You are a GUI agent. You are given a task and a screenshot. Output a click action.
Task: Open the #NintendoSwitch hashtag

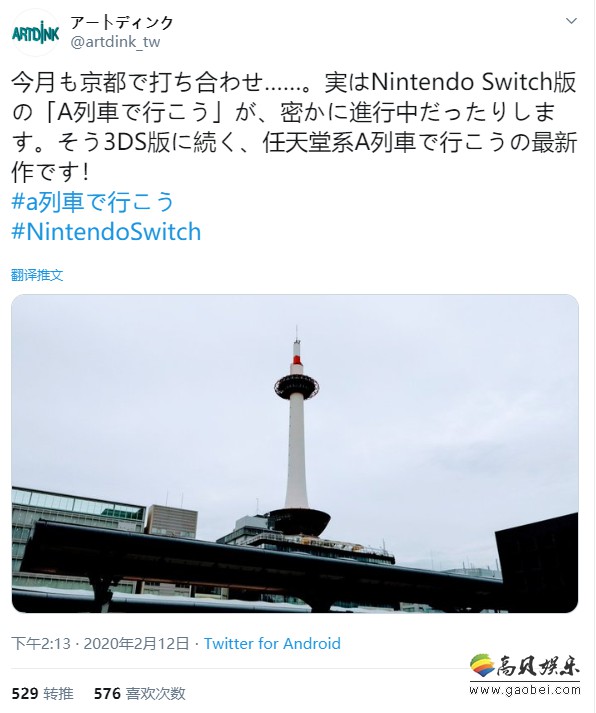coord(106,231)
